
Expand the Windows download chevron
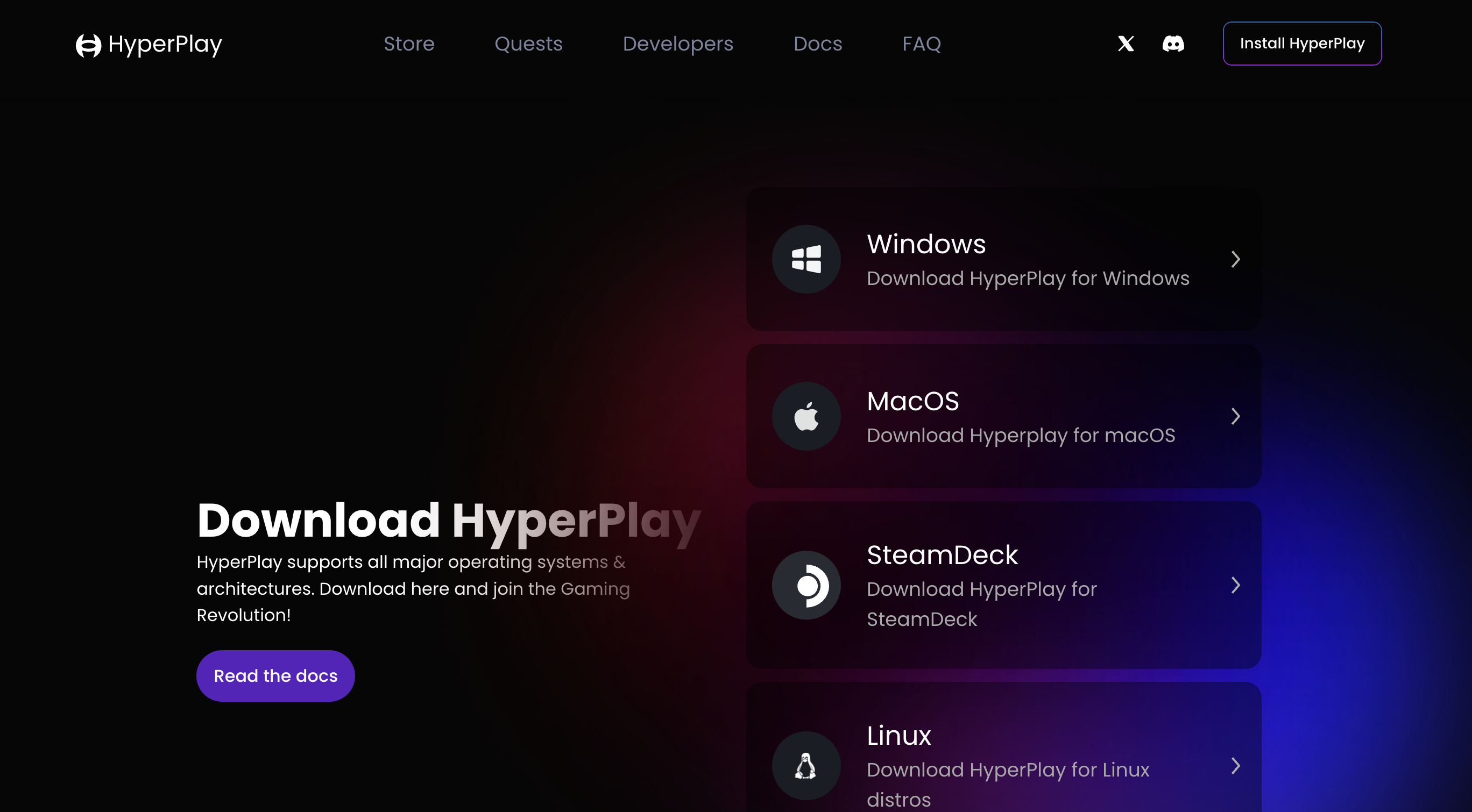tap(1235, 259)
